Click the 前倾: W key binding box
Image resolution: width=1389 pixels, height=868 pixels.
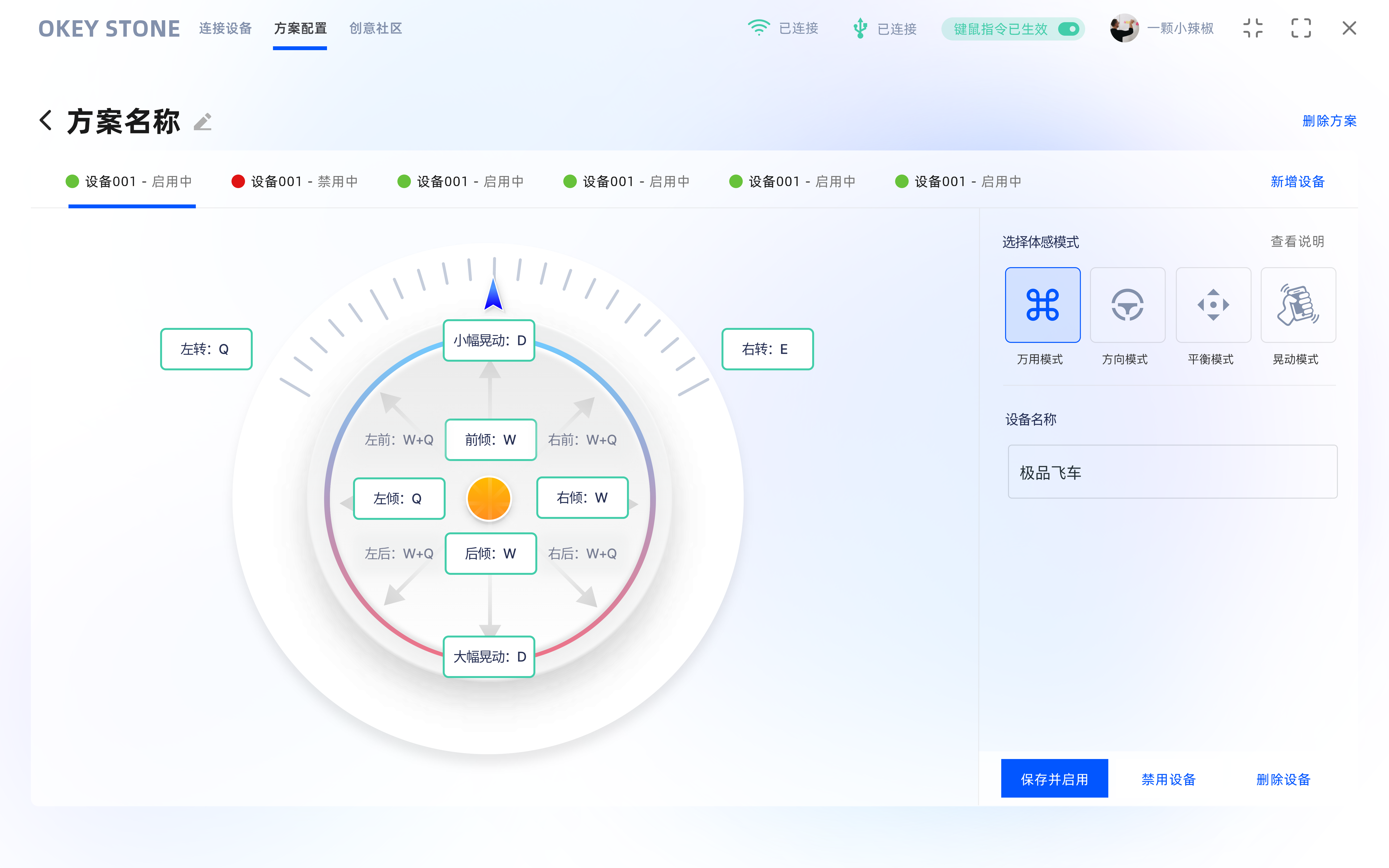pyautogui.click(x=491, y=440)
